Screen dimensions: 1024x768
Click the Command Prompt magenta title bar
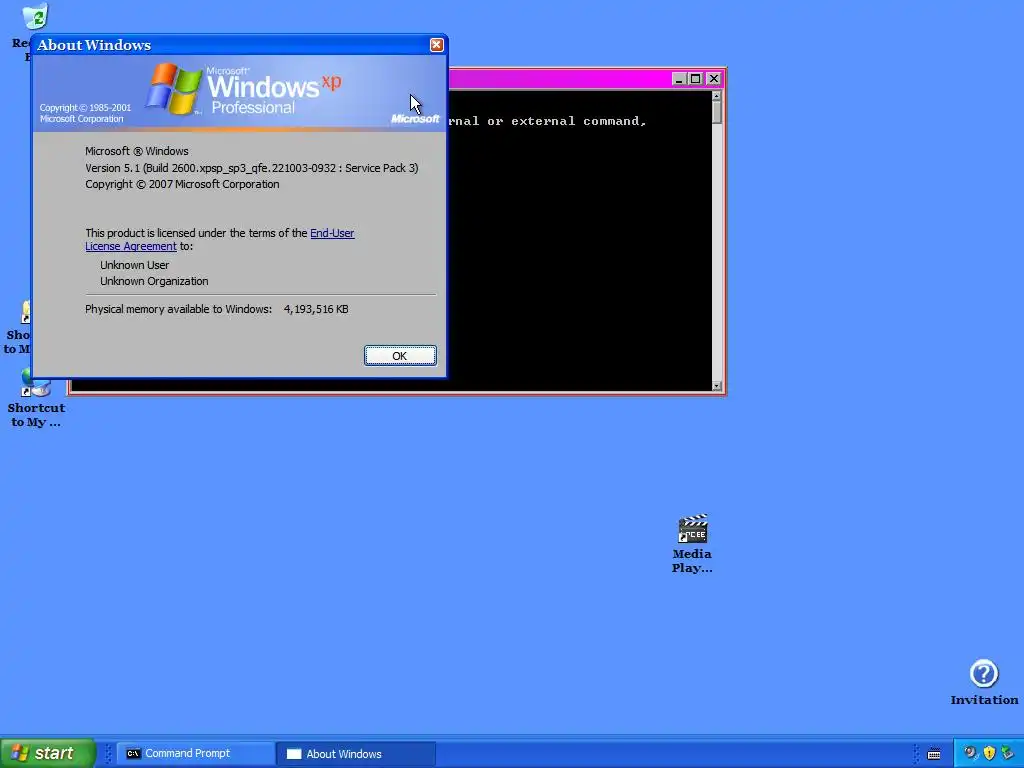558,79
